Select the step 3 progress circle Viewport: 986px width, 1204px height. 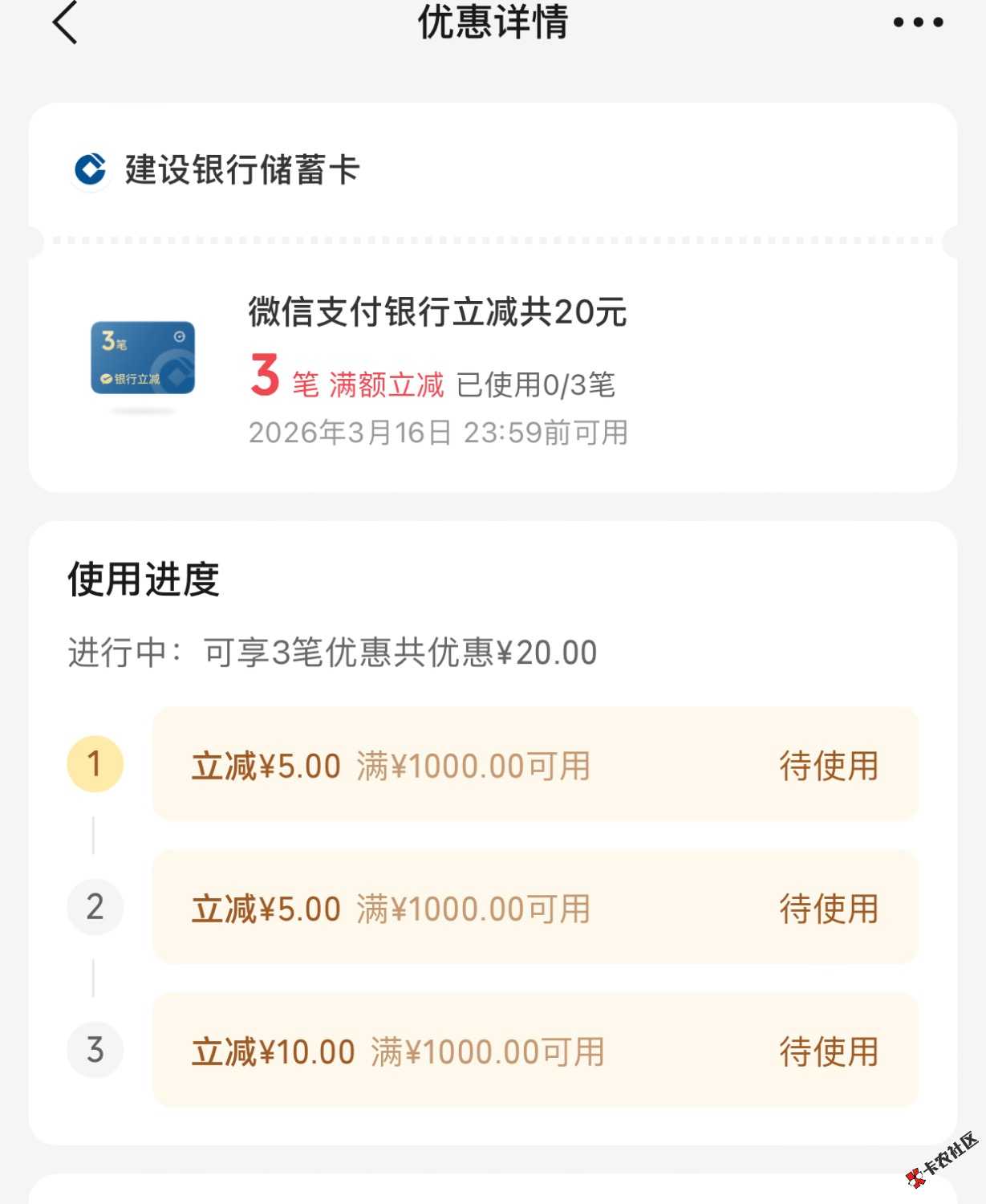[x=95, y=1049]
